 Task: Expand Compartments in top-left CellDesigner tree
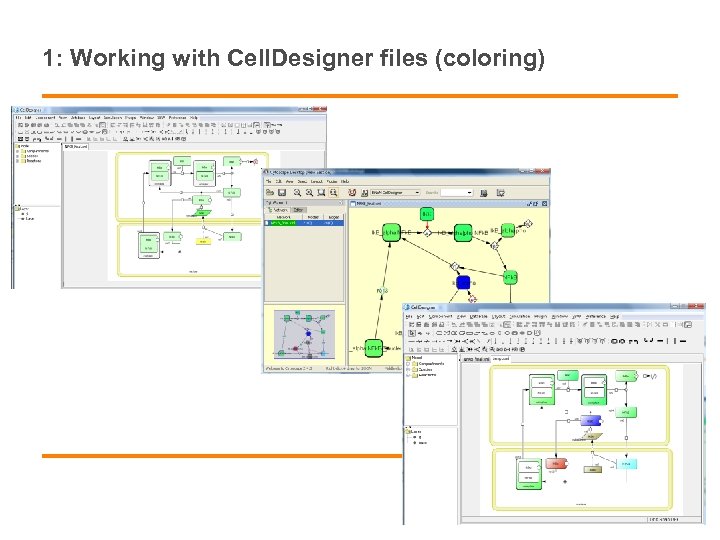click(x=17, y=151)
